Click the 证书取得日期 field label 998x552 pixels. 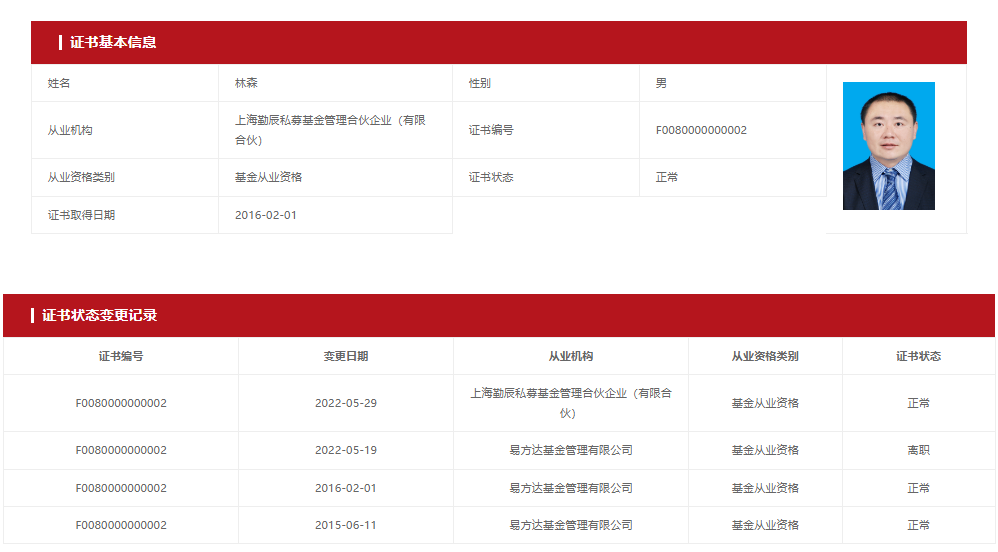pyautogui.click(x=81, y=215)
